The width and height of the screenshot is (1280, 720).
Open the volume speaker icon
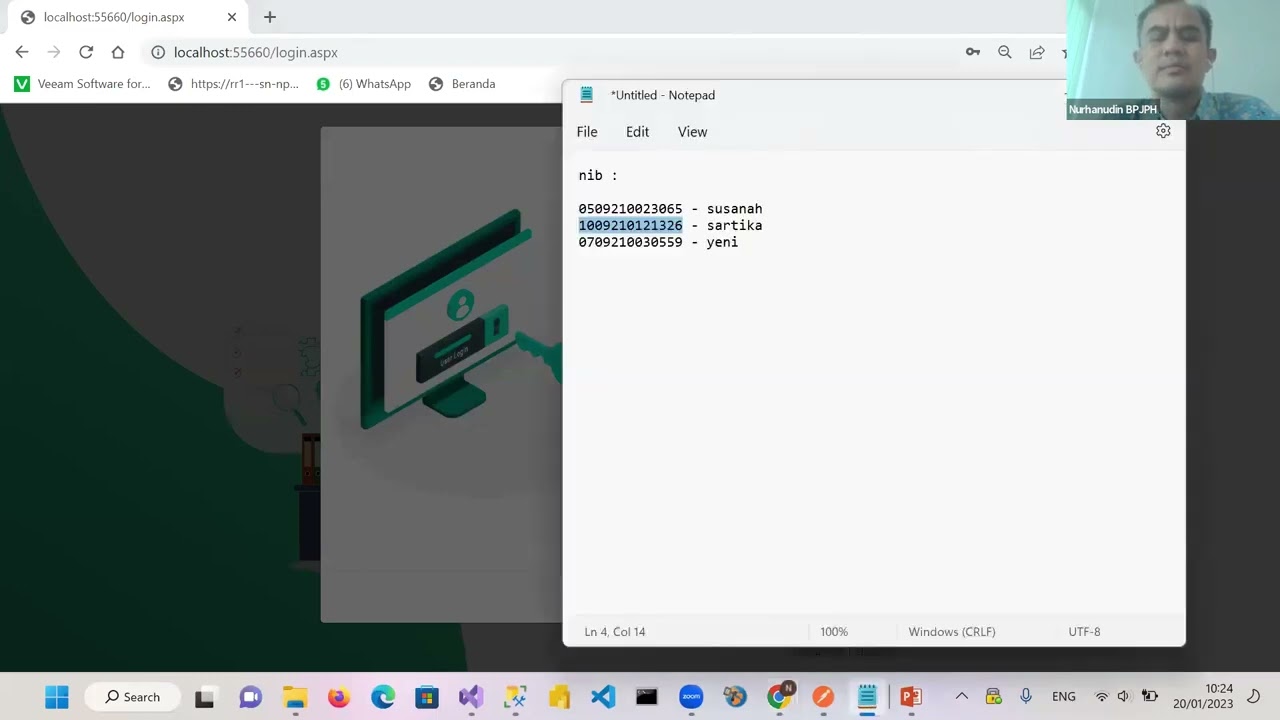coord(1123,697)
